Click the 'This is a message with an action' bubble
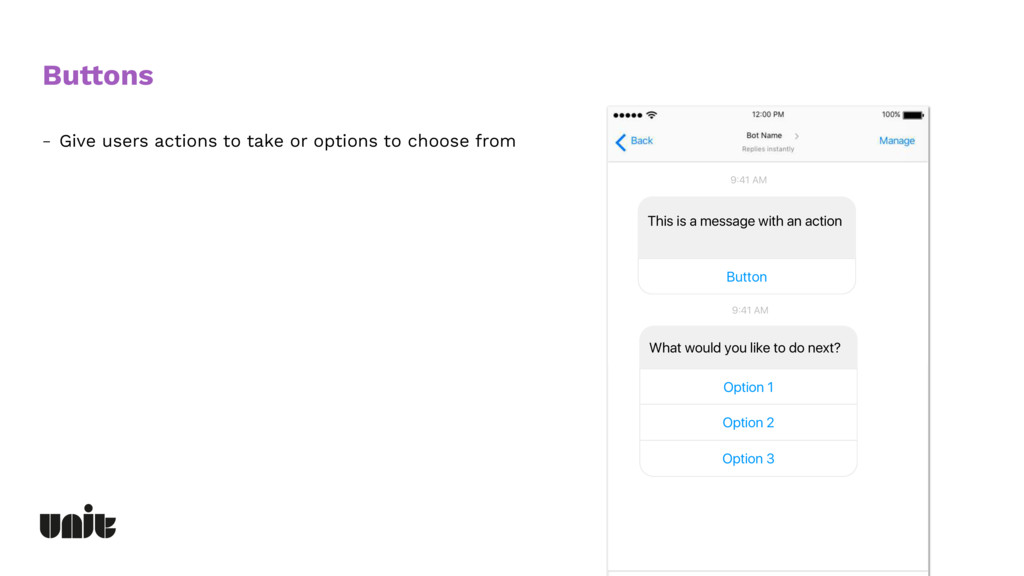Viewport: 1024px width, 576px height. (x=746, y=228)
